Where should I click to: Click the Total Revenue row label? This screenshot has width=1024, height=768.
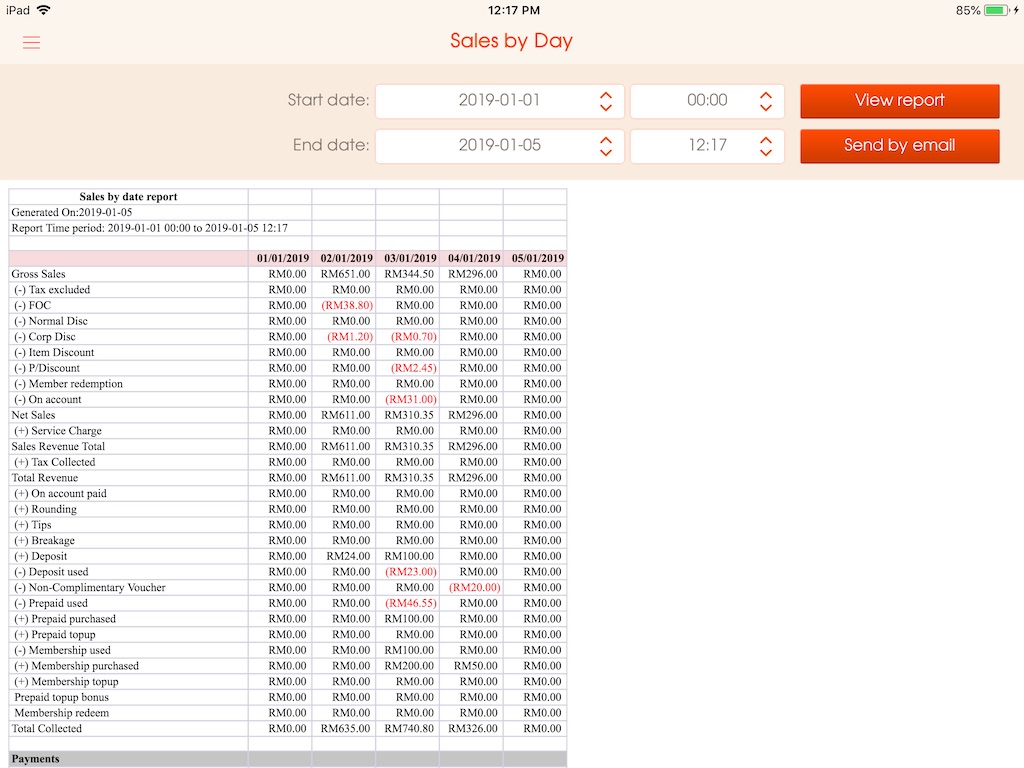[44, 478]
